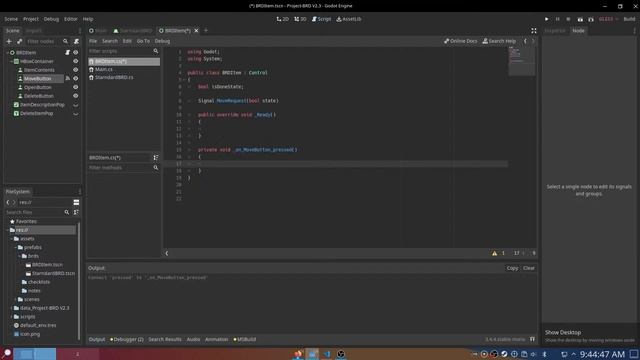This screenshot has width=640, height=360.
Task: Play the project
Action: coord(547,19)
